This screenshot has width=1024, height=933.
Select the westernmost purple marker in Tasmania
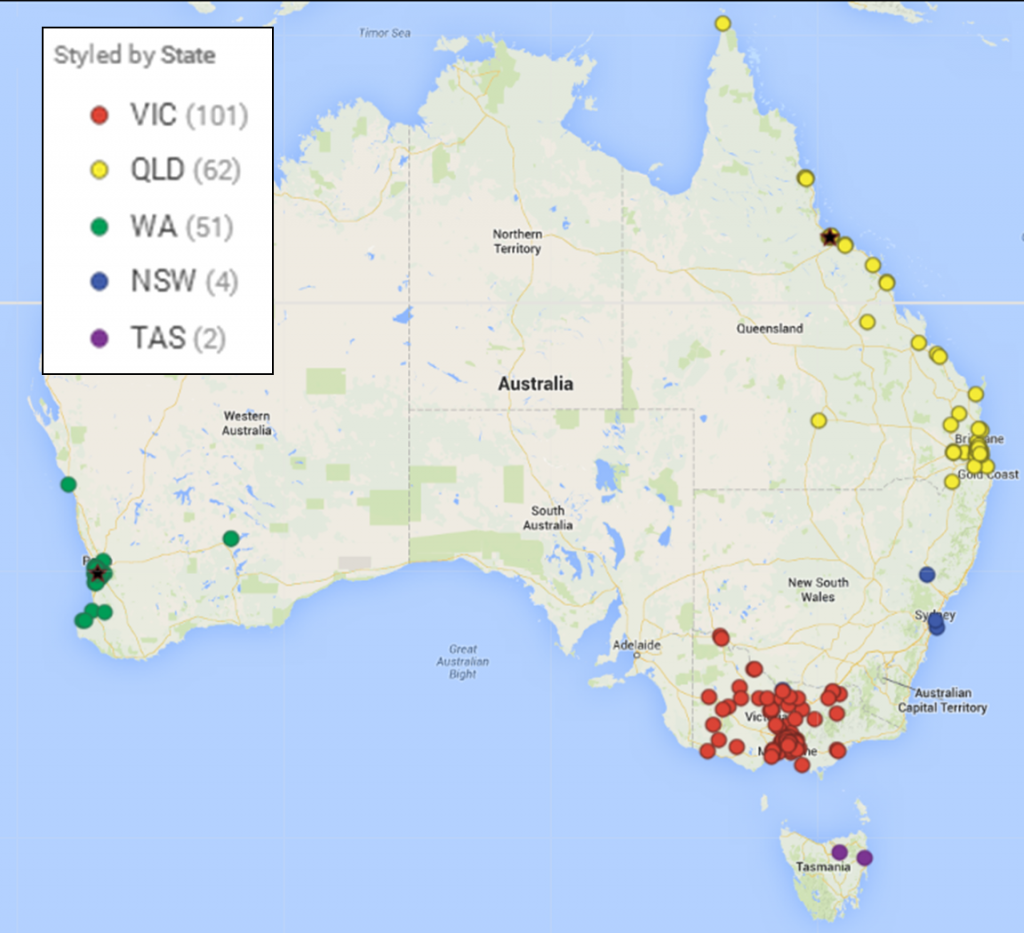click(840, 852)
